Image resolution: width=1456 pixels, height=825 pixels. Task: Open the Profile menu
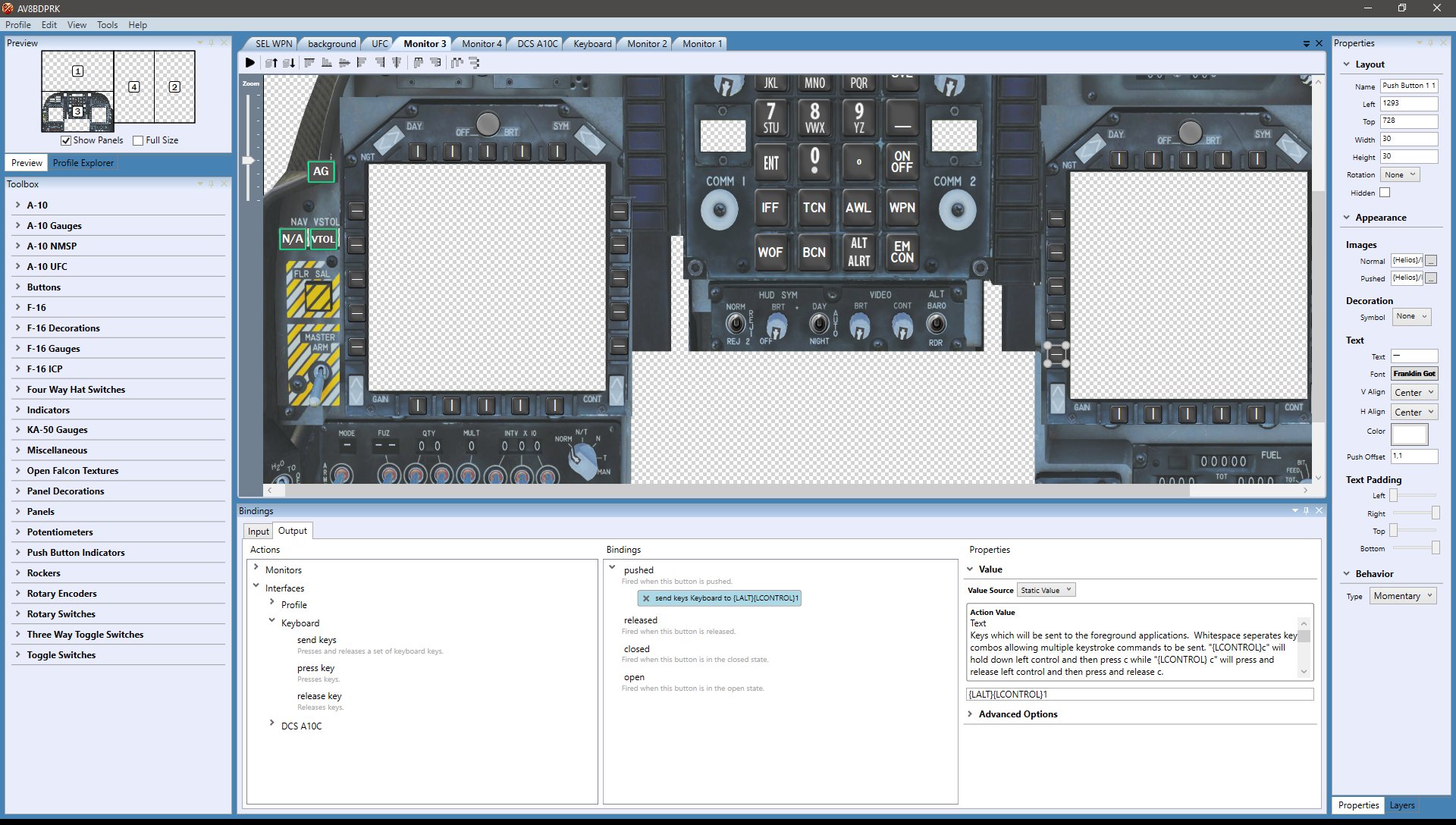click(18, 25)
